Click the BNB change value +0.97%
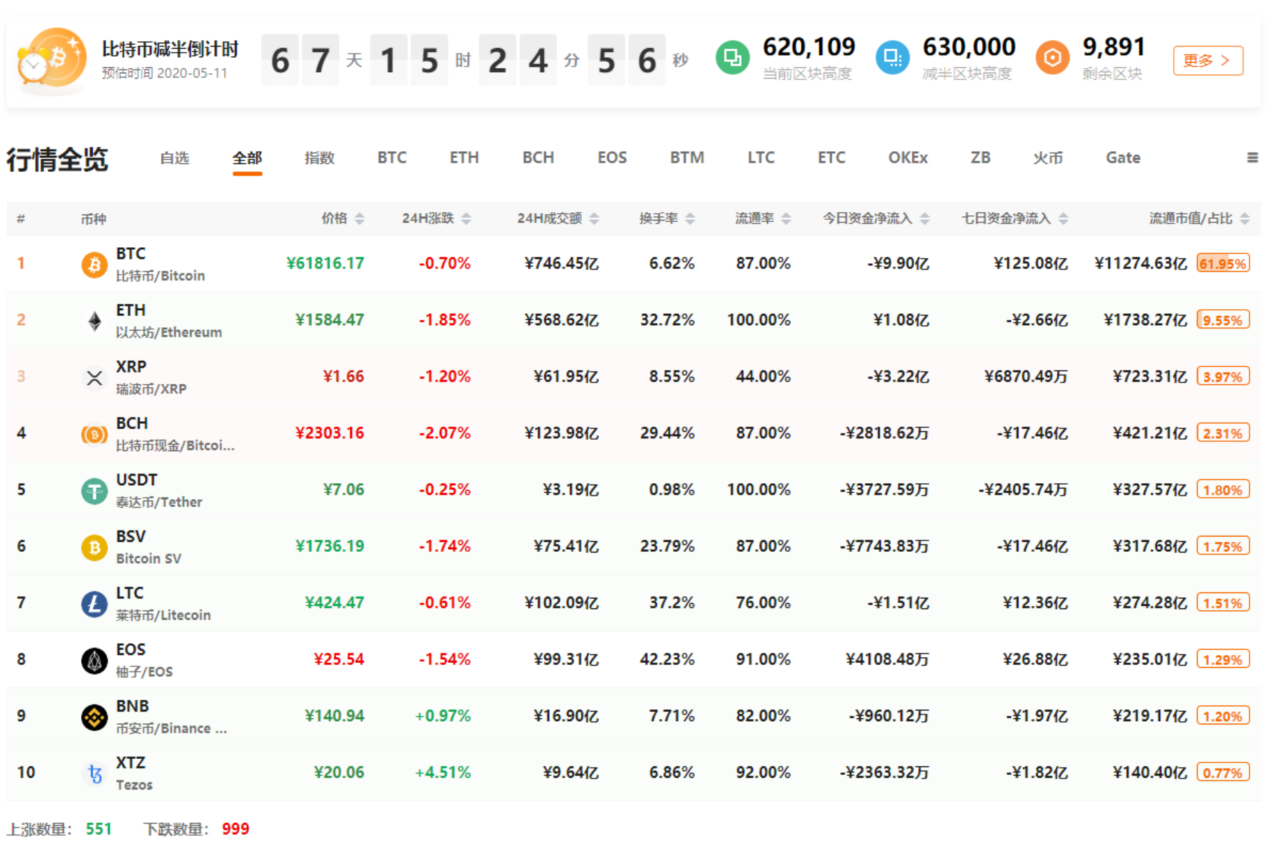The height and width of the screenshot is (848, 1268). (x=443, y=716)
